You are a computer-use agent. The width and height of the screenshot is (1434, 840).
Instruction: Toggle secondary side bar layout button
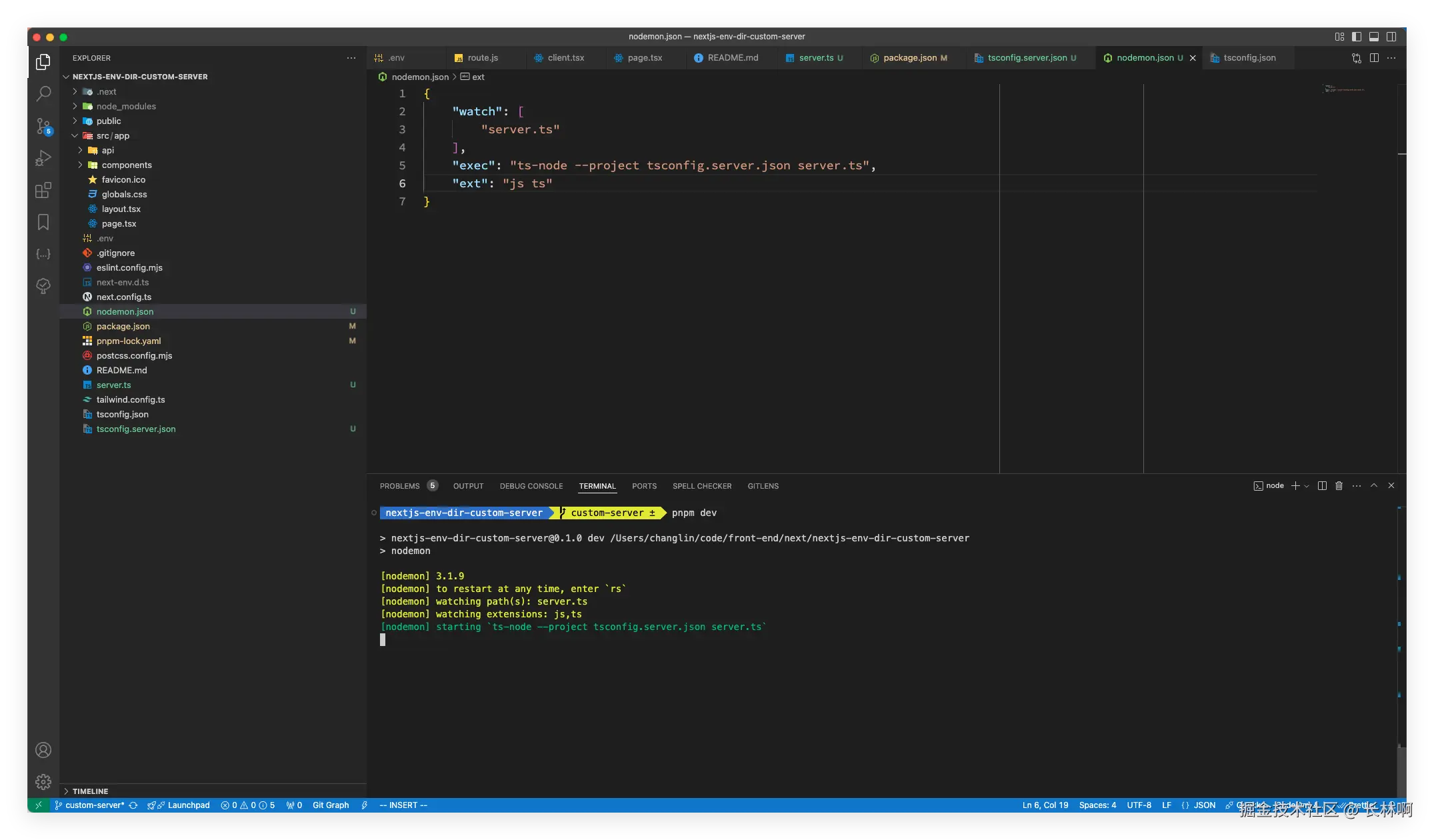tap(1391, 37)
